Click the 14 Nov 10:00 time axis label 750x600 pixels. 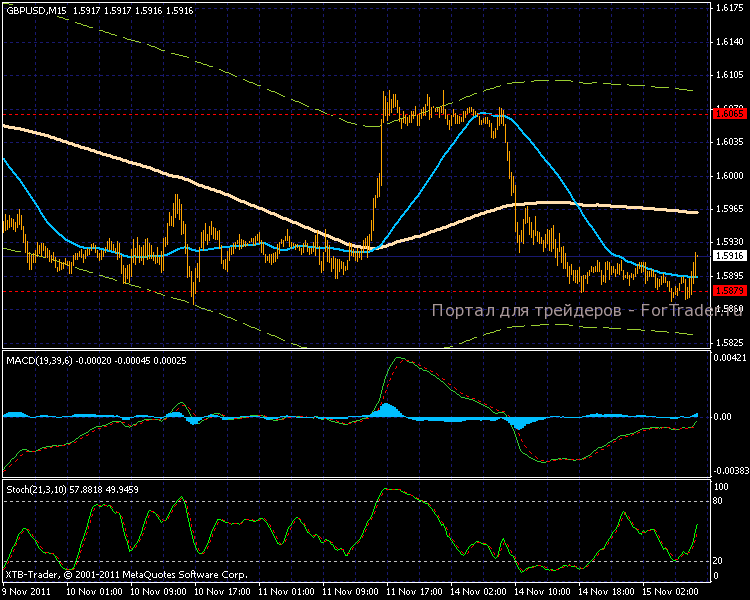[x=543, y=592]
